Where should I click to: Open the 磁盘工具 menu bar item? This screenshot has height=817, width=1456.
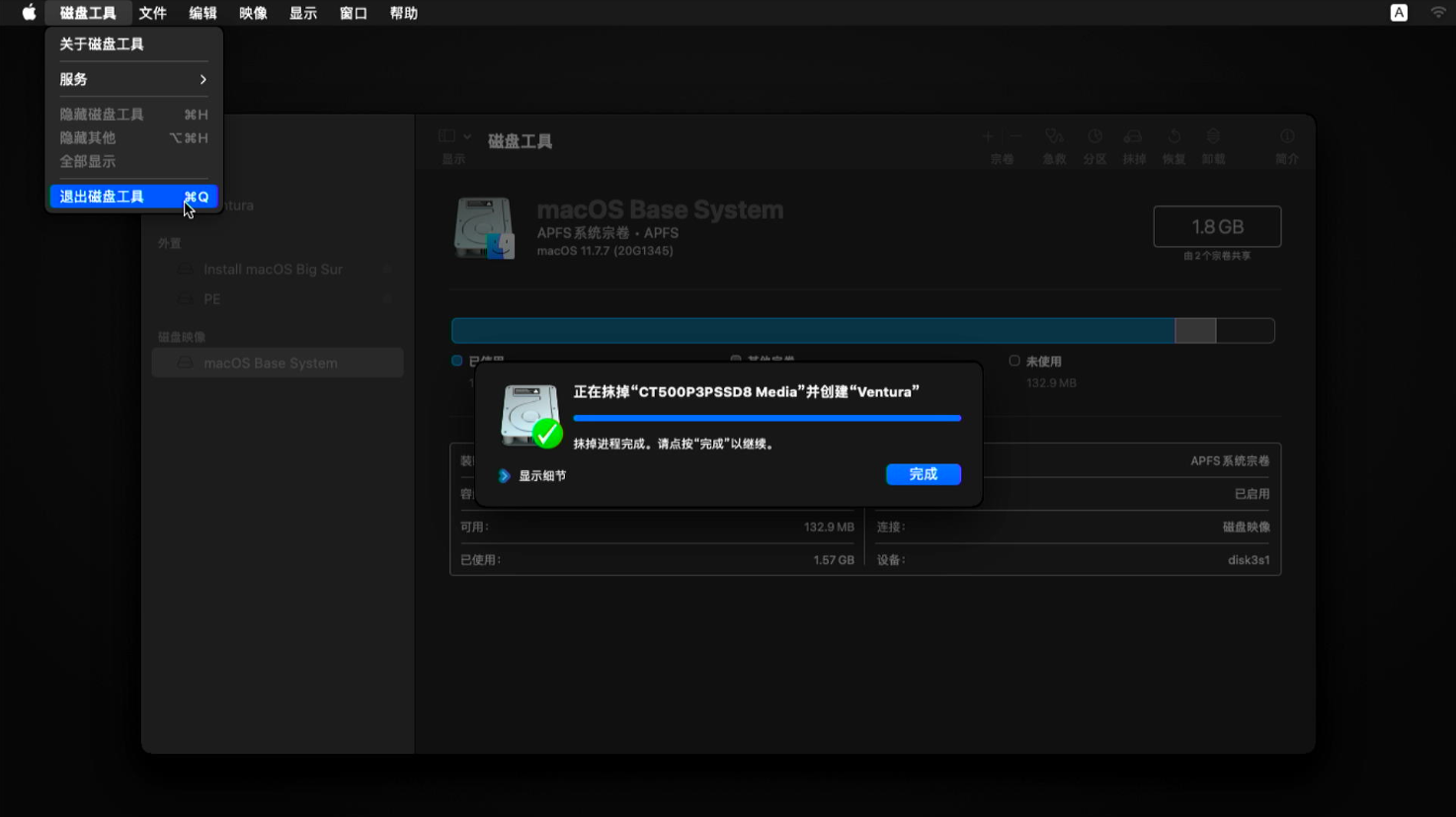(88, 13)
